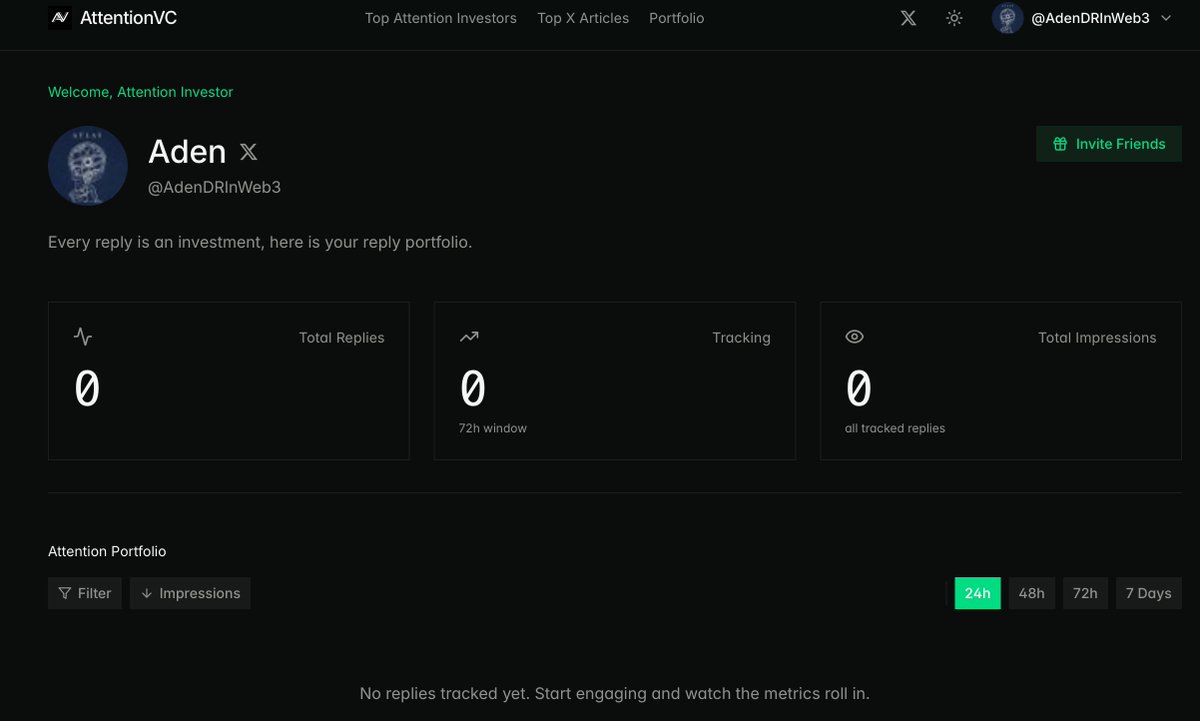The width and height of the screenshot is (1200, 721).
Task: Click the 'Welcome, Attention Investor' text
Action: click(x=141, y=92)
